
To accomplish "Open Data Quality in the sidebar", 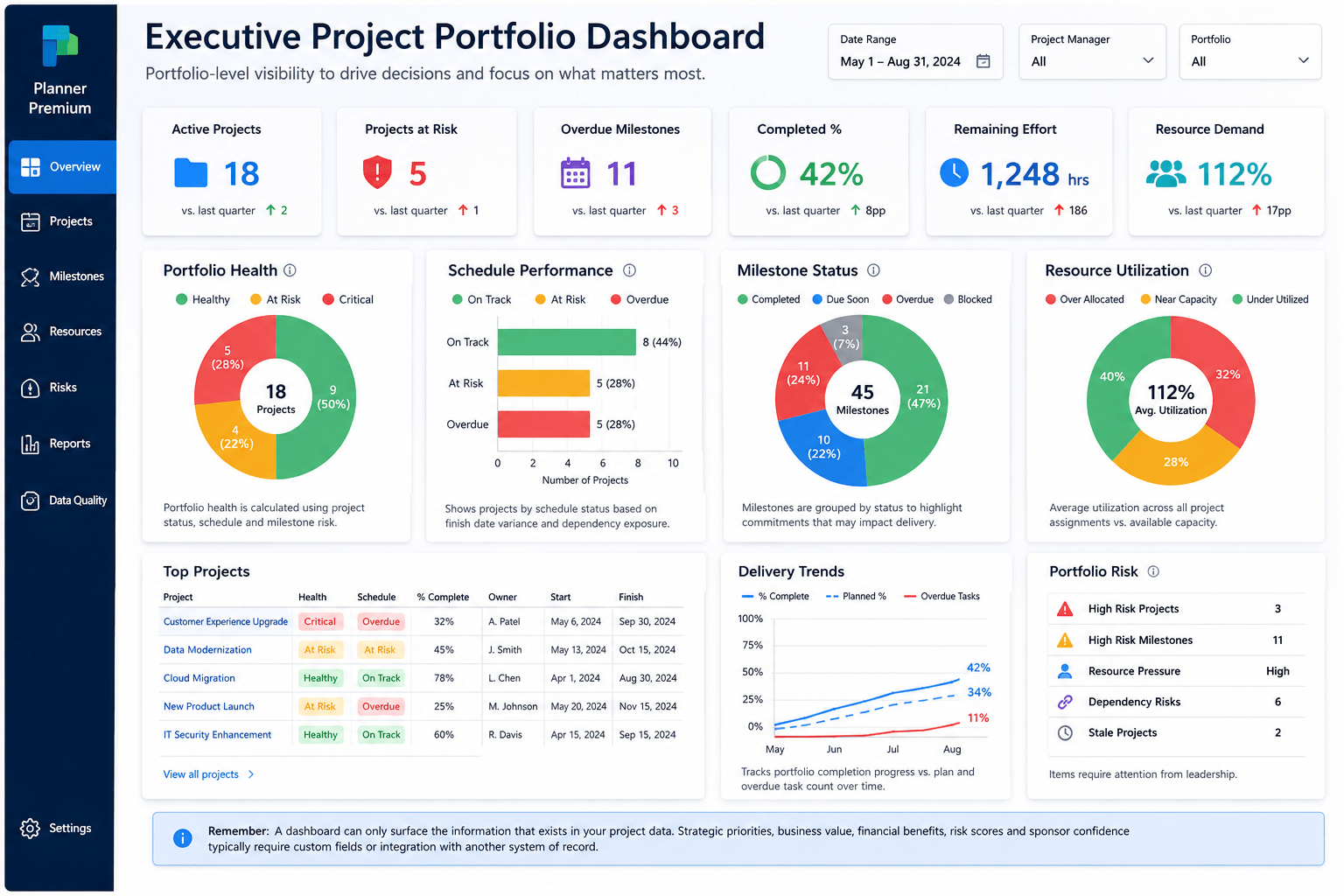I will point(64,500).
